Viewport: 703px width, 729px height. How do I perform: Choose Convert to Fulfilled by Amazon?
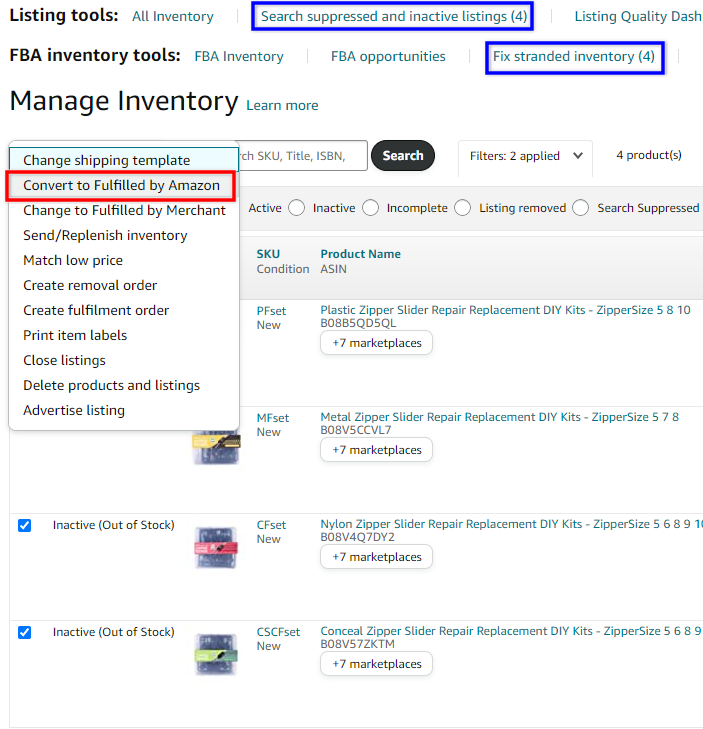pyautogui.click(x=121, y=186)
